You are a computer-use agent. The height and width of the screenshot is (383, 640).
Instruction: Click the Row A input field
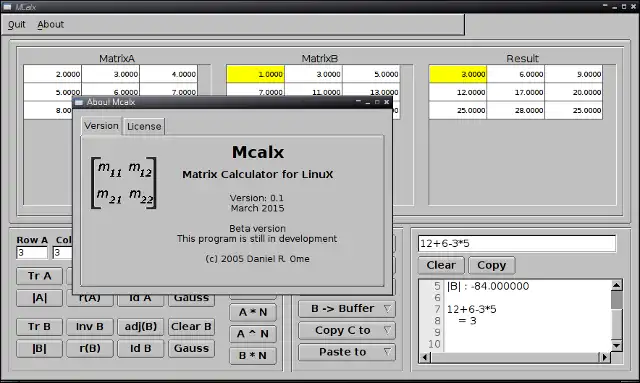tap(32, 253)
